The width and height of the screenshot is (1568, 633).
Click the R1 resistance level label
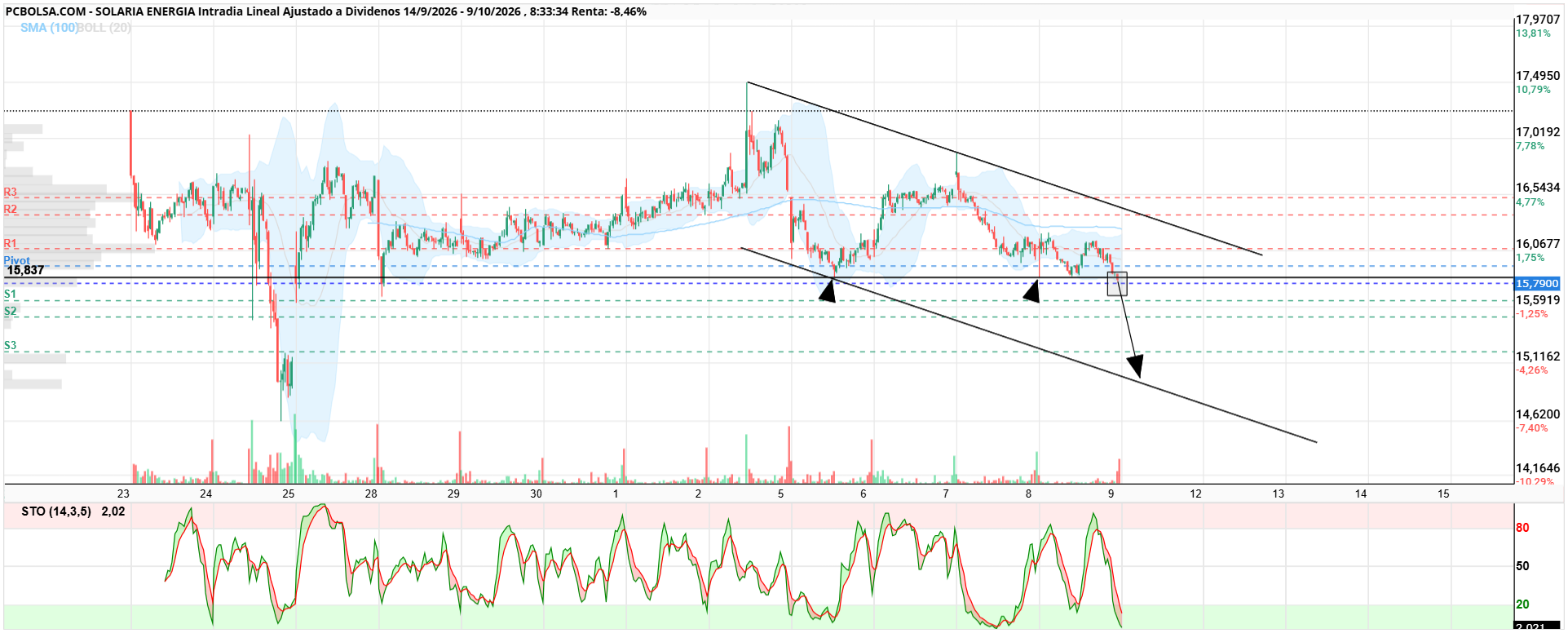click(x=10, y=244)
